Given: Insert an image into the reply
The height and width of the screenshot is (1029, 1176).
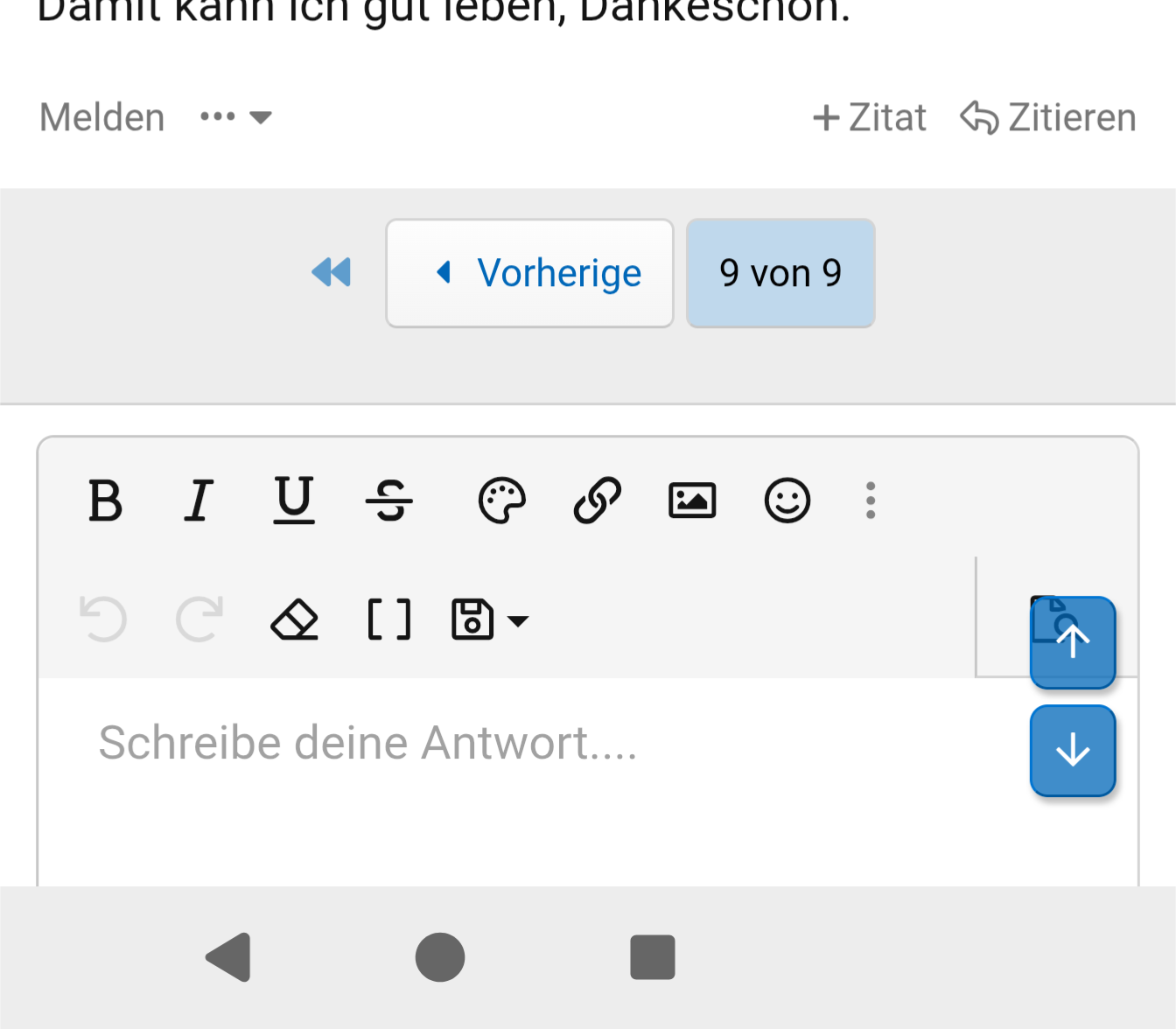Looking at the screenshot, I should tap(692, 501).
